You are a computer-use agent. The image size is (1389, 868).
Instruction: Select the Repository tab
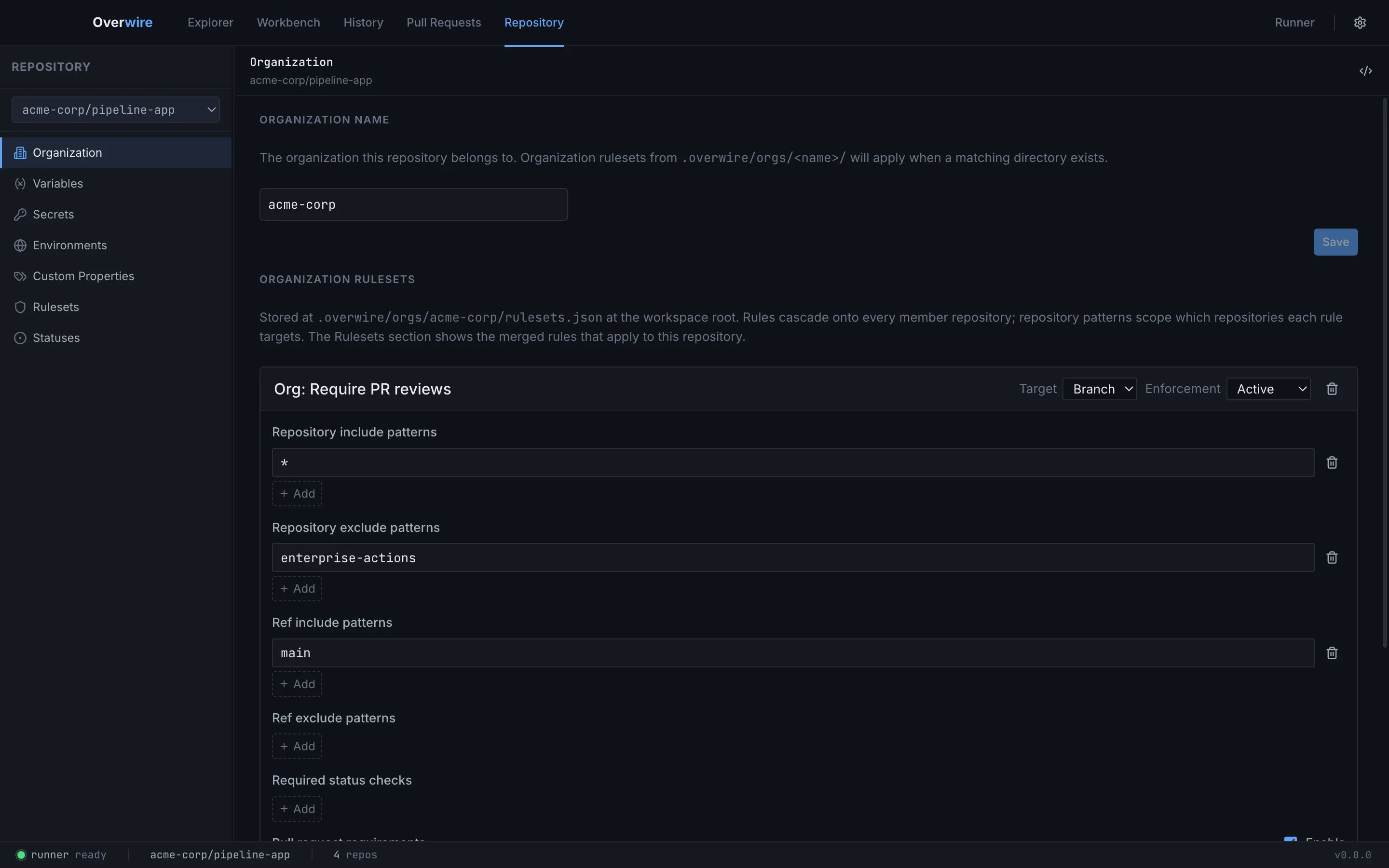[x=534, y=22]
